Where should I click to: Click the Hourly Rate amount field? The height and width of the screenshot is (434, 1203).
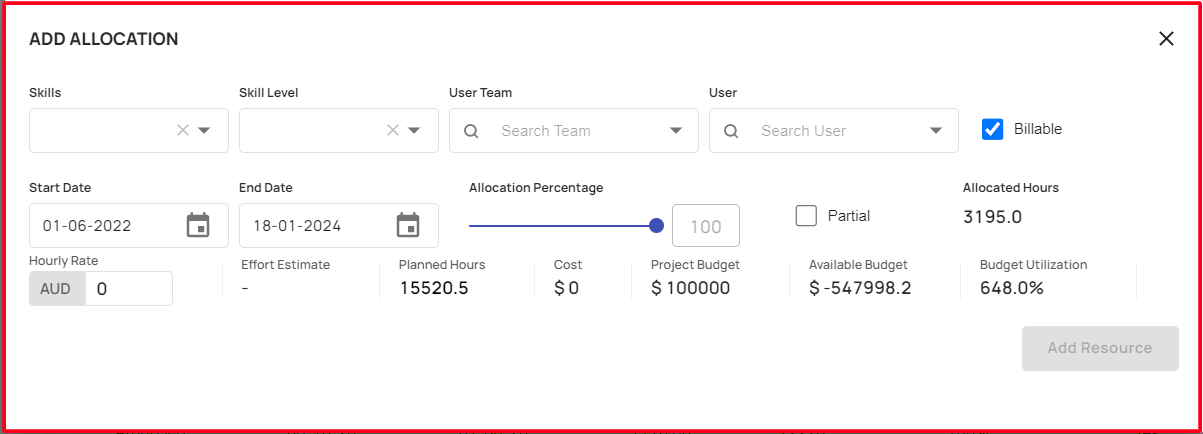pyautogui.click(x=129, y=289)
